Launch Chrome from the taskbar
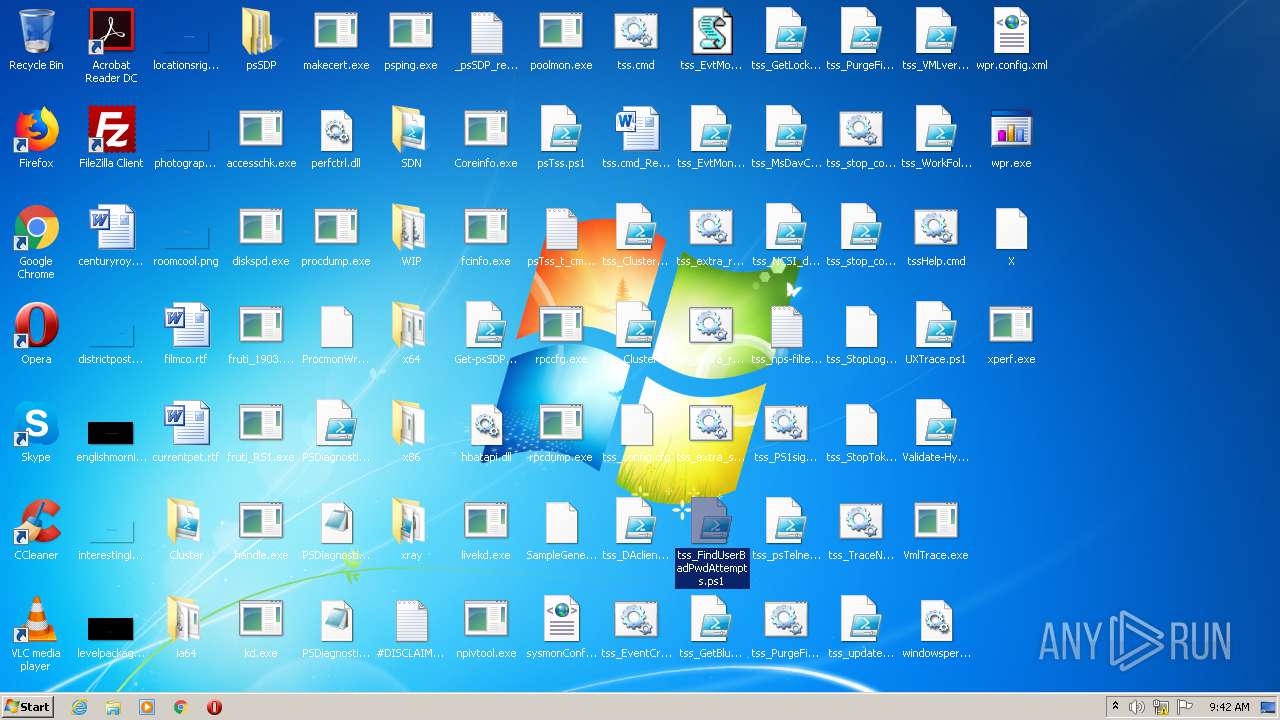 coord(181,707)
